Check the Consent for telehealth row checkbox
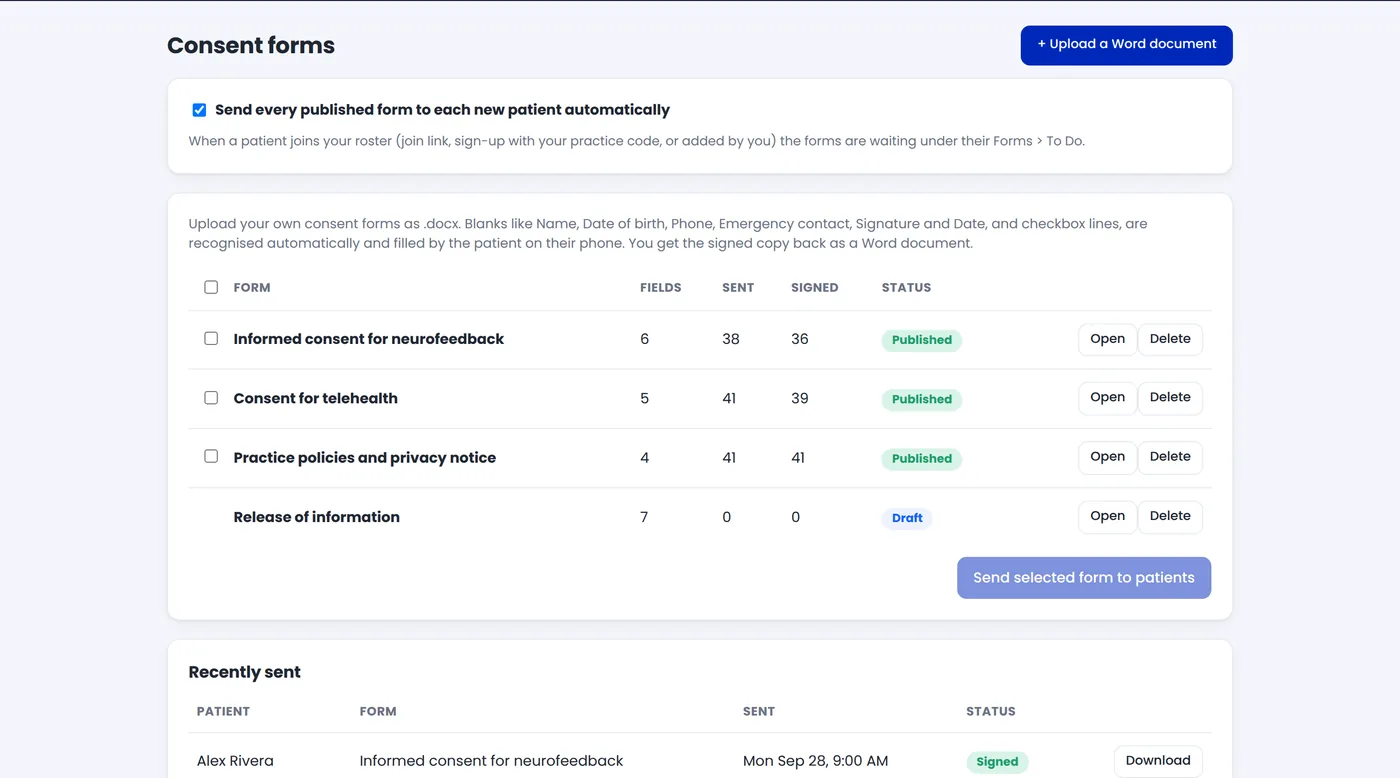The width and height of the screenshot is (1400, 778). (x=211, y=397)
